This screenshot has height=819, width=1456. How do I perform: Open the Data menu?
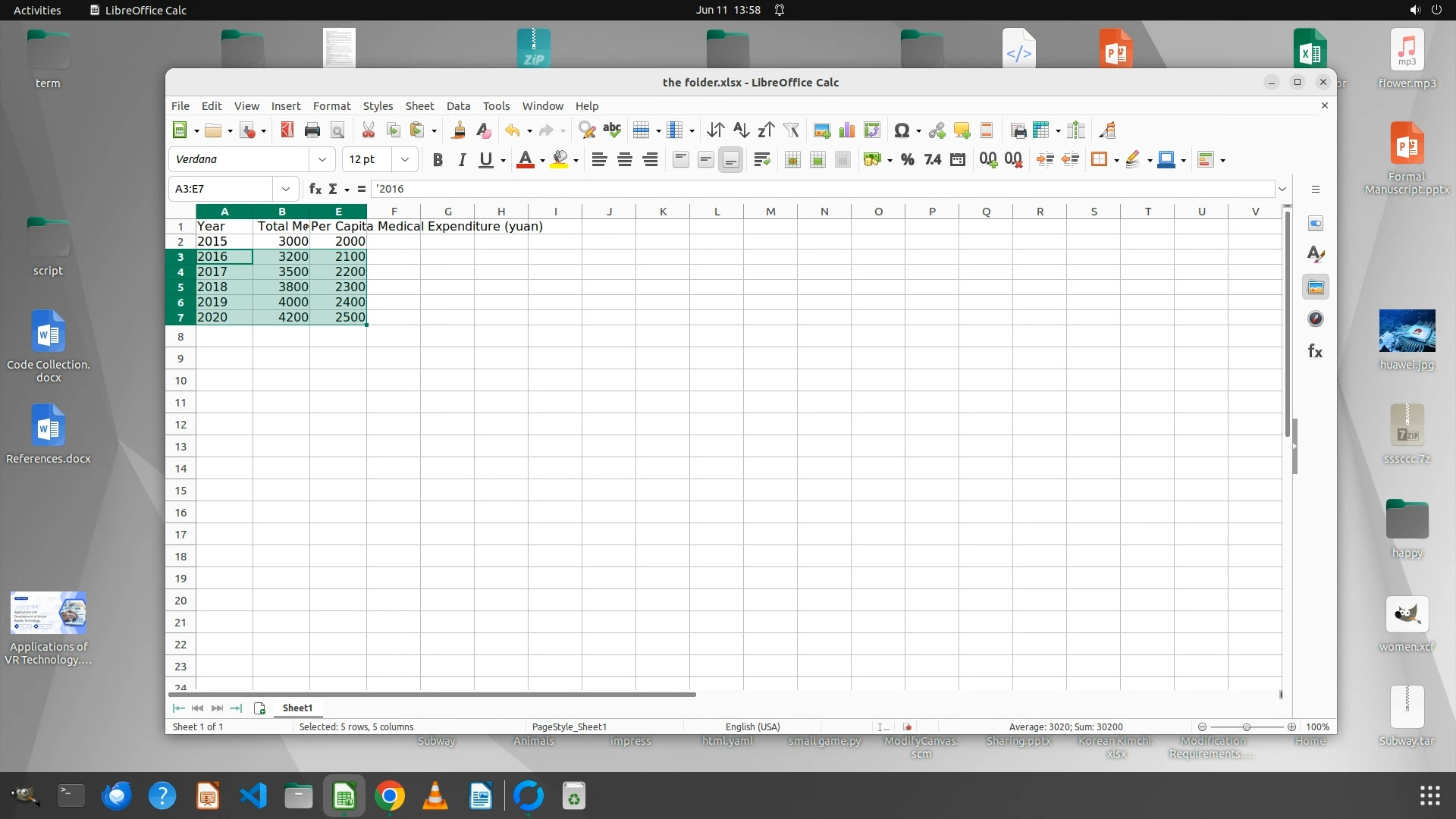458,106
